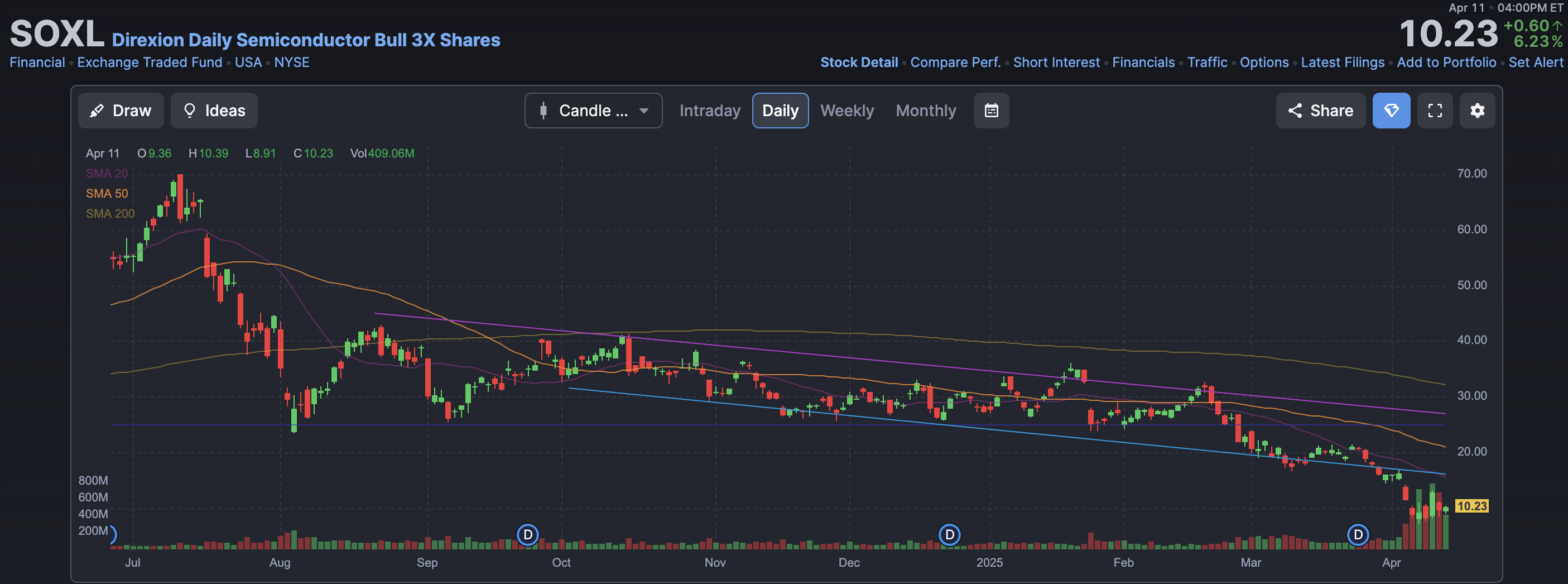Screen dimensions: 1568x584
Task: Open chart settings gear
Action: [1477, 110]
